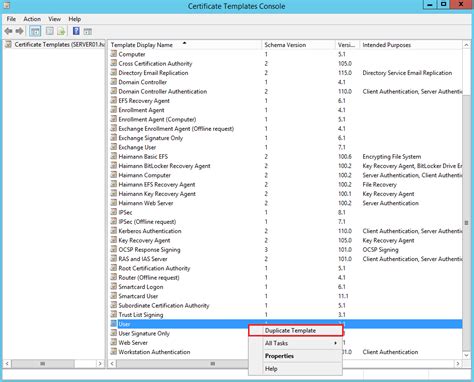Open the Action menu
This screenshot has height=382, width=474.
coord(32,19)
